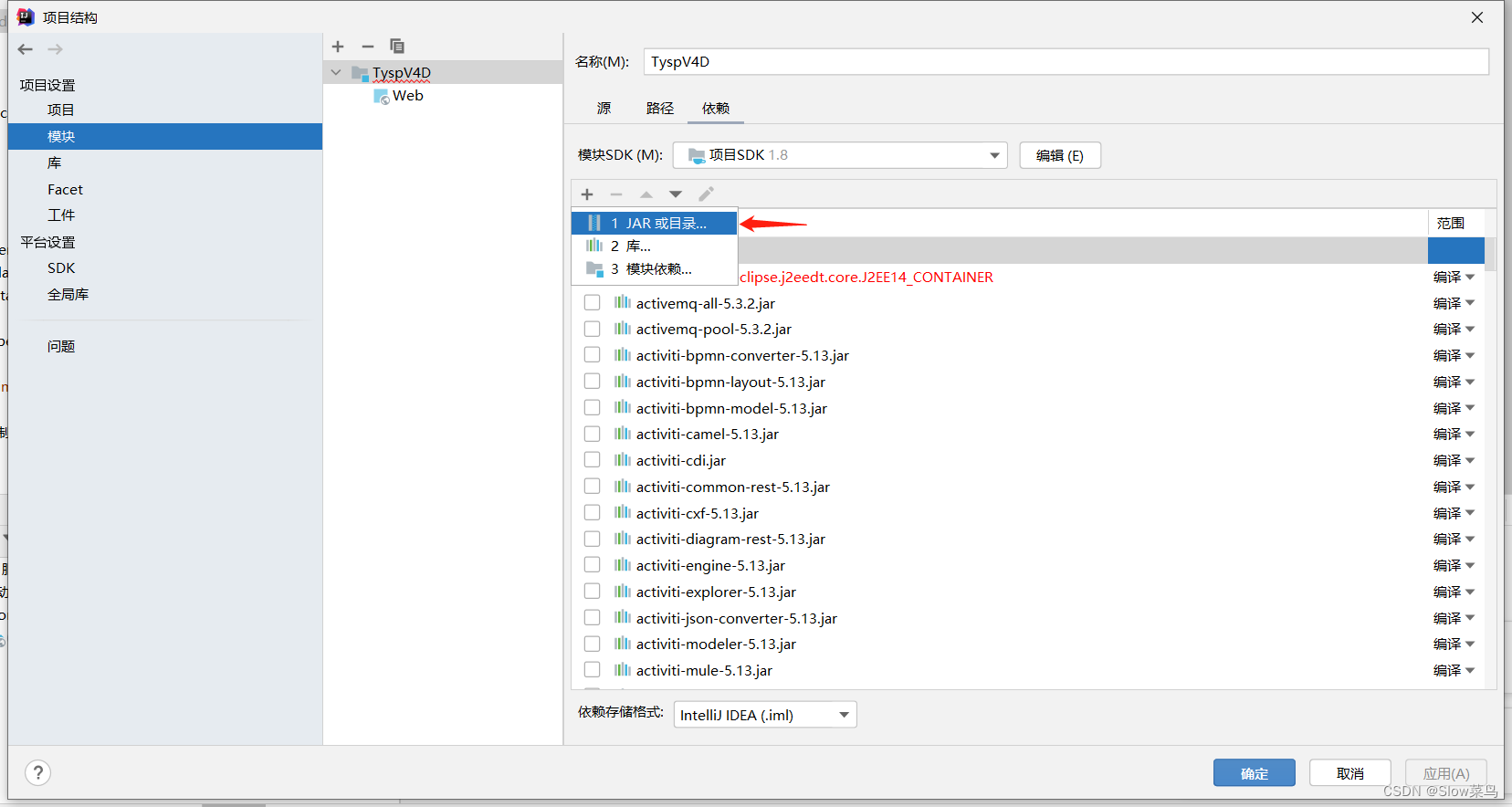Screen dimensions: 1512x807
Task: Enable export for activiti-bpmn-model-5.13.jar
Action: (x=593, y=407)
